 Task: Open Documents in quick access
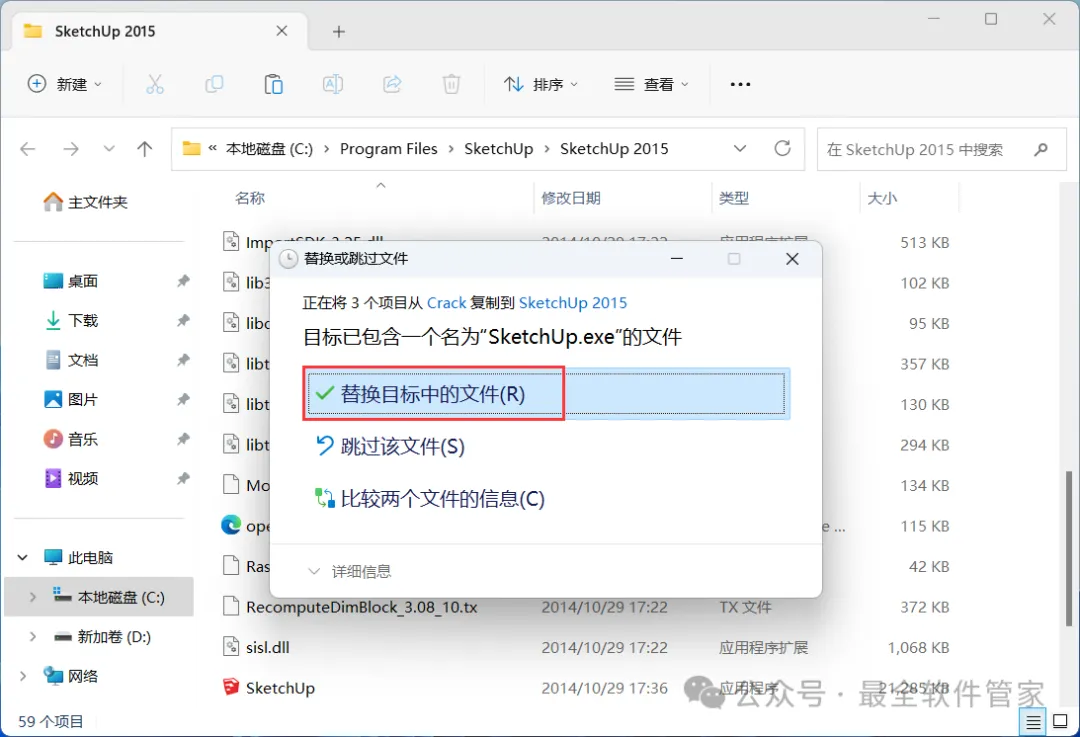(x=72, y=360)
